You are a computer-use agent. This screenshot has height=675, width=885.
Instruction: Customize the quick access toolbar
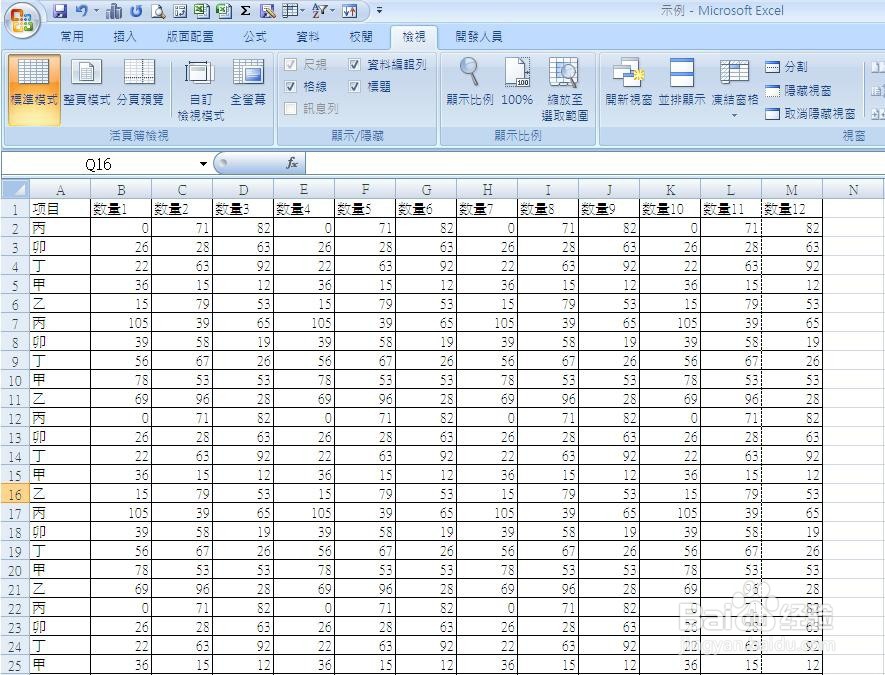coord(379,11)
